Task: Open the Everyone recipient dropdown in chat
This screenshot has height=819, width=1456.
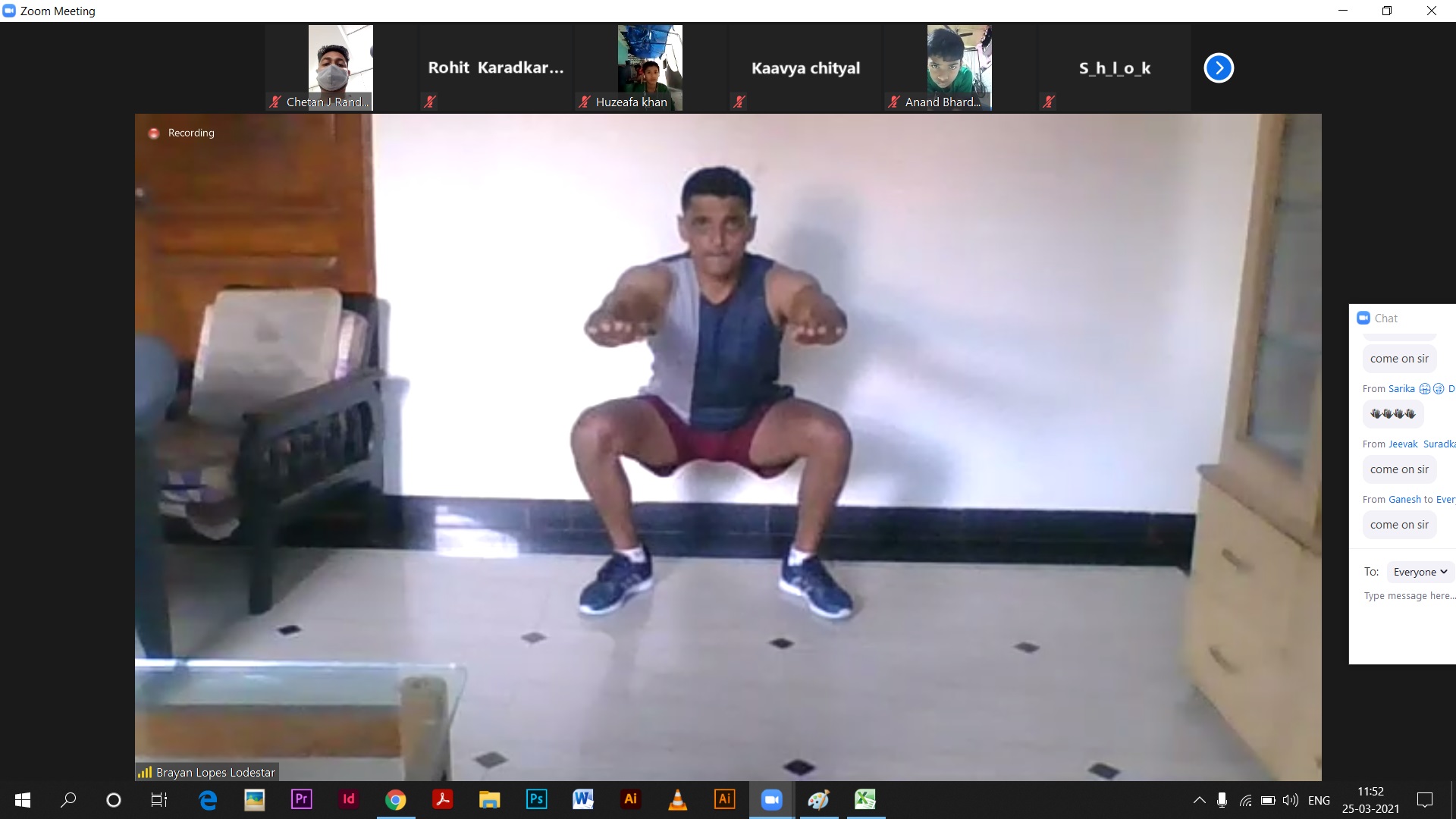Action: [1420, 572]
